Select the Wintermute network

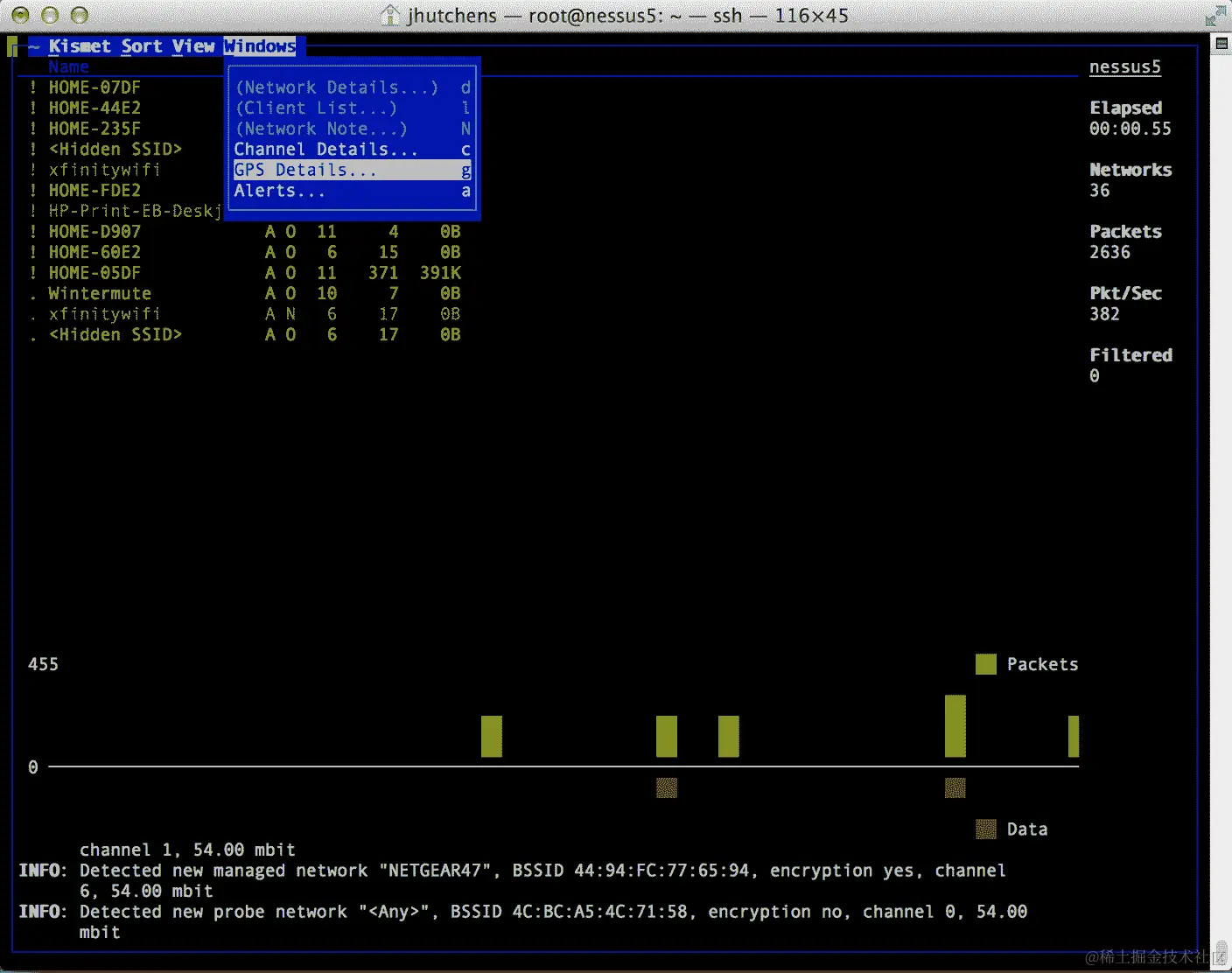point(244,293)
